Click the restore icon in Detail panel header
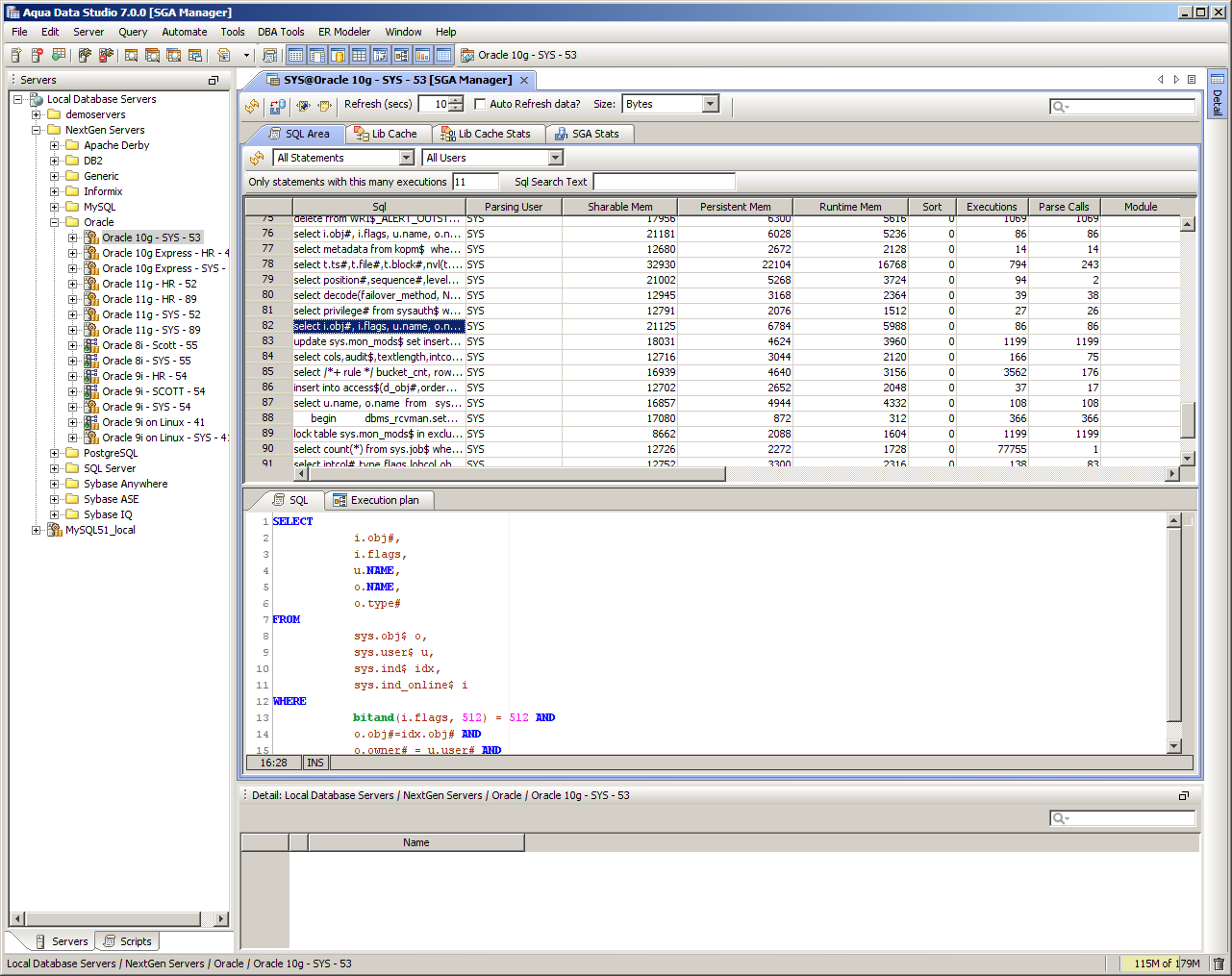1232x976 pixels. [x=1184, y=795]
